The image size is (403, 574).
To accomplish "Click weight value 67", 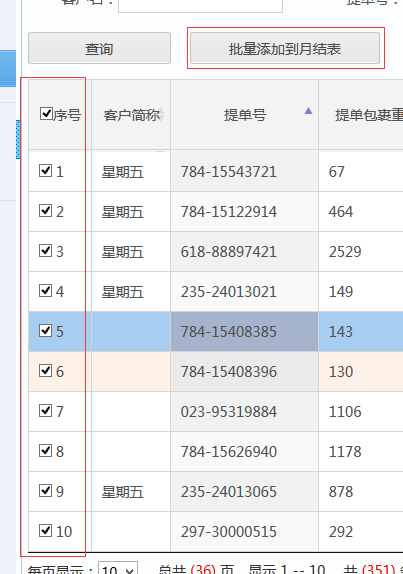I will point(336,172).
